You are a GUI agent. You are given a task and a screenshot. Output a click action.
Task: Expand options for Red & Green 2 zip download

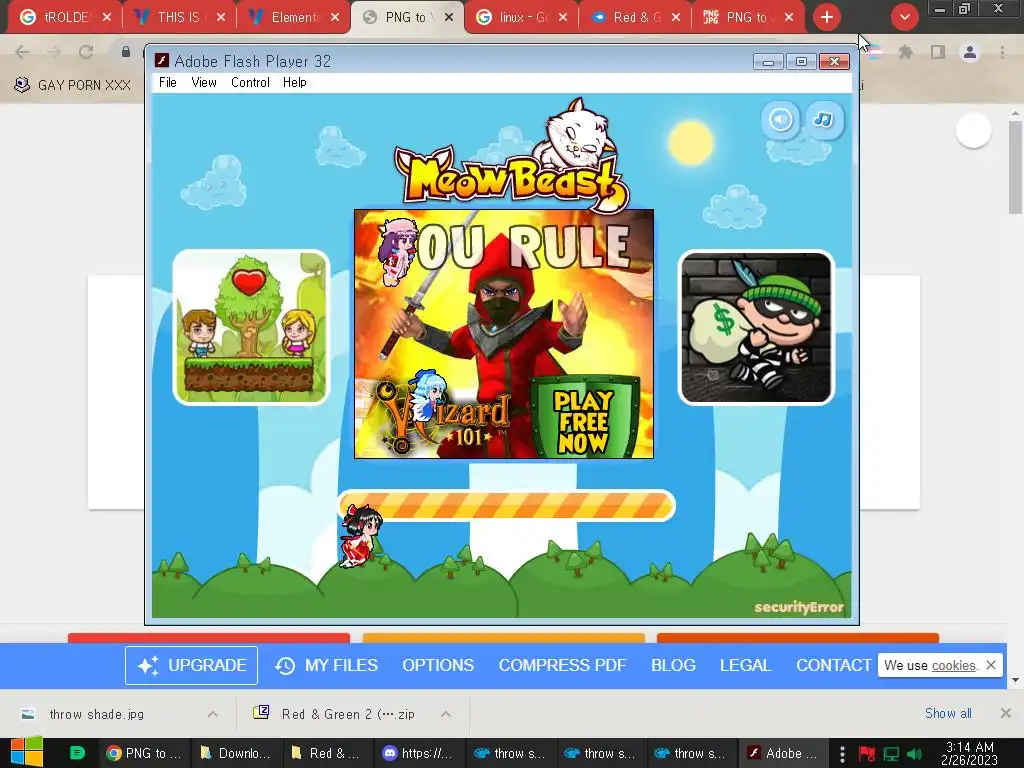(446, 714)
